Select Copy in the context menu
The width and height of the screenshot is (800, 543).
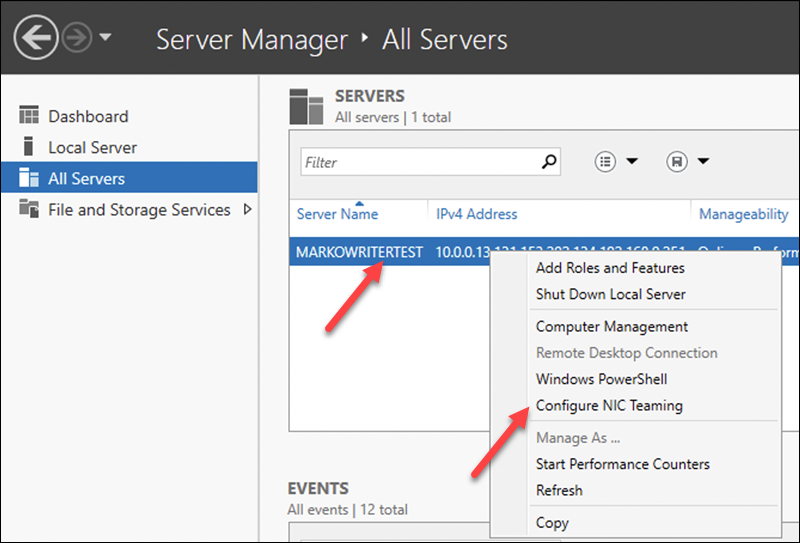tap(552, 523)
